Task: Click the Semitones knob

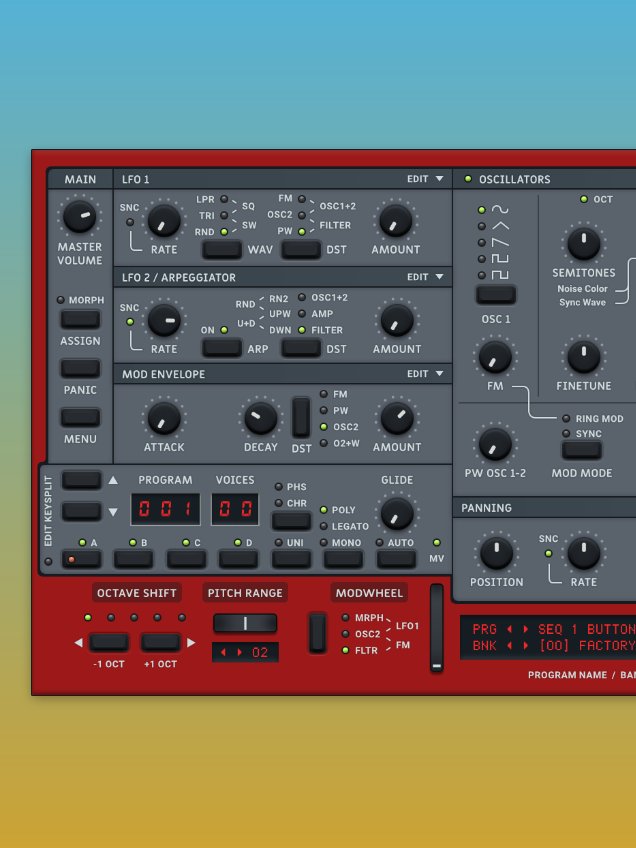Action: tap(584, 244)
